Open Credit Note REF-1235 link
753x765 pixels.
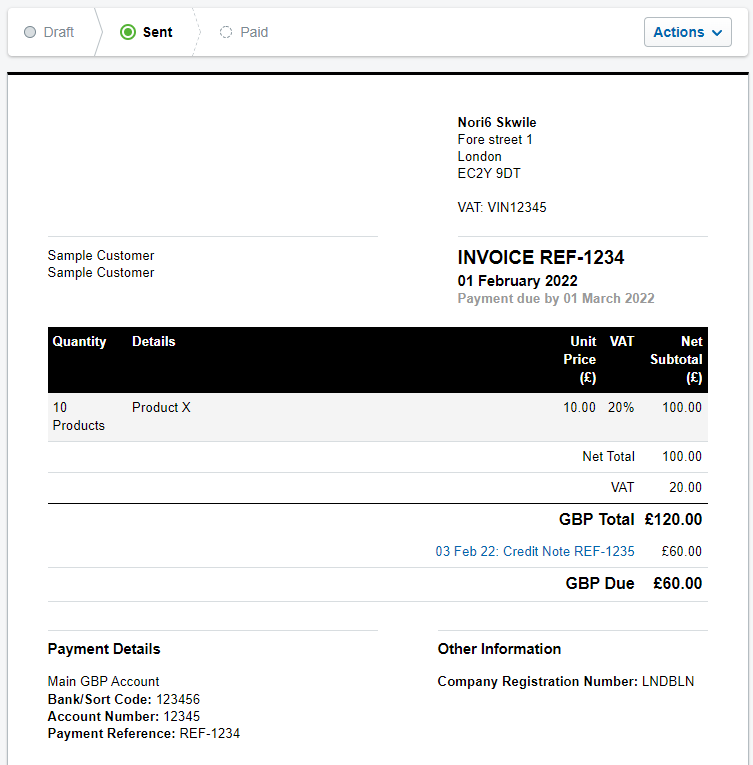(534, 551)
